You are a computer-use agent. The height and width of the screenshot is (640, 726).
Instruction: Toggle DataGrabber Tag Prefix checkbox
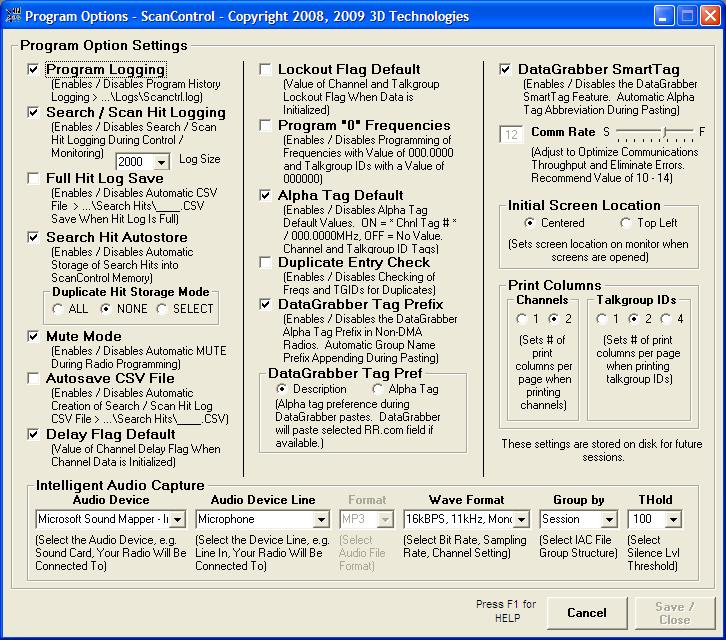(265, 304)
